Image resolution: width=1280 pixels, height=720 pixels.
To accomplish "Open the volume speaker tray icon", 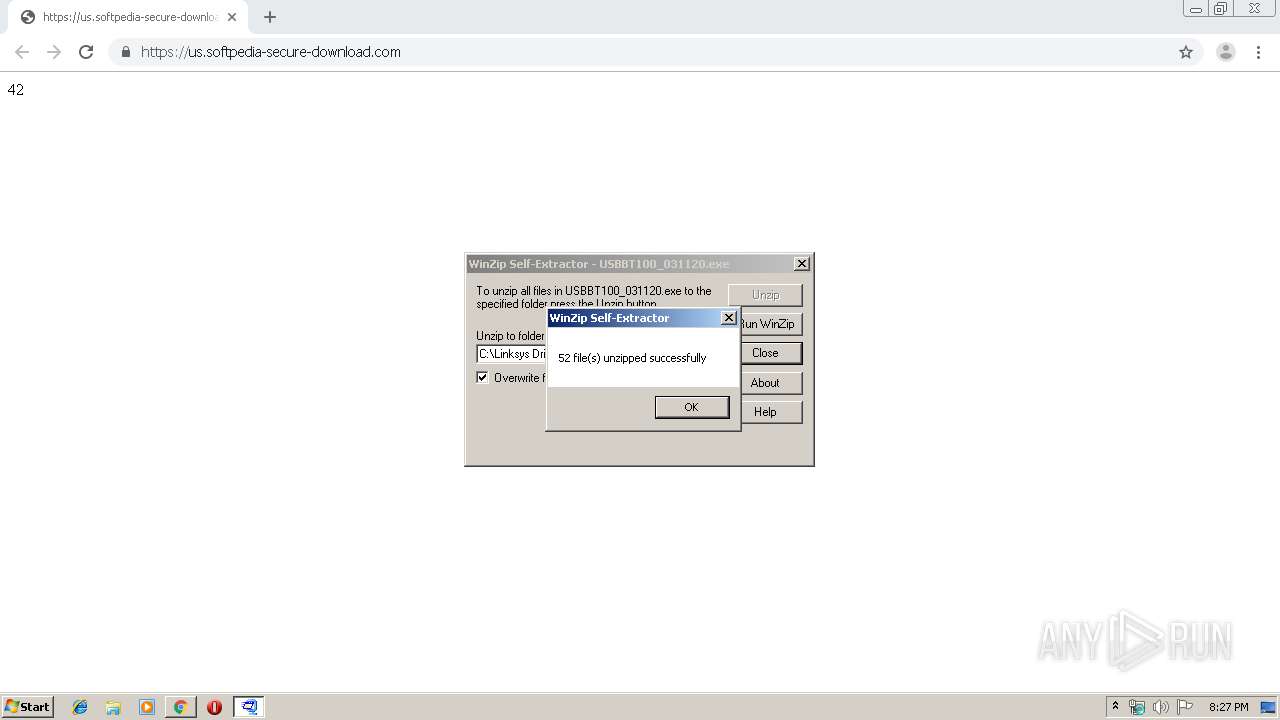I will click(1161, 707).
